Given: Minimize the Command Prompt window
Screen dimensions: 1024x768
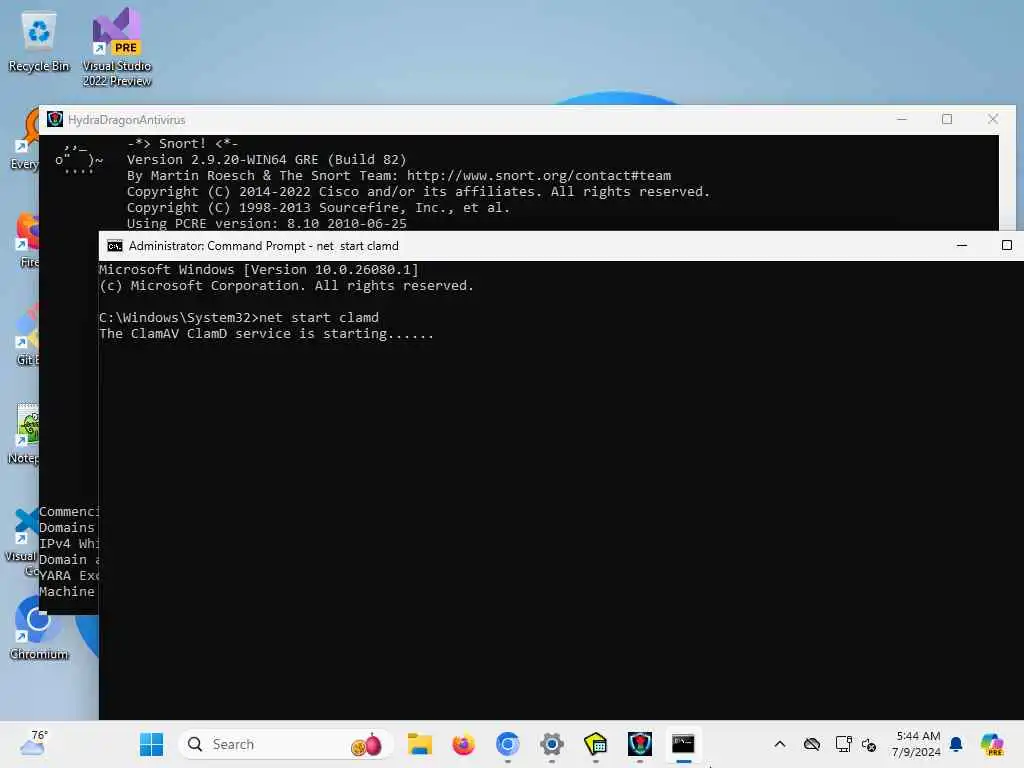Looking at the screenshot, I should tap(961, 246).
